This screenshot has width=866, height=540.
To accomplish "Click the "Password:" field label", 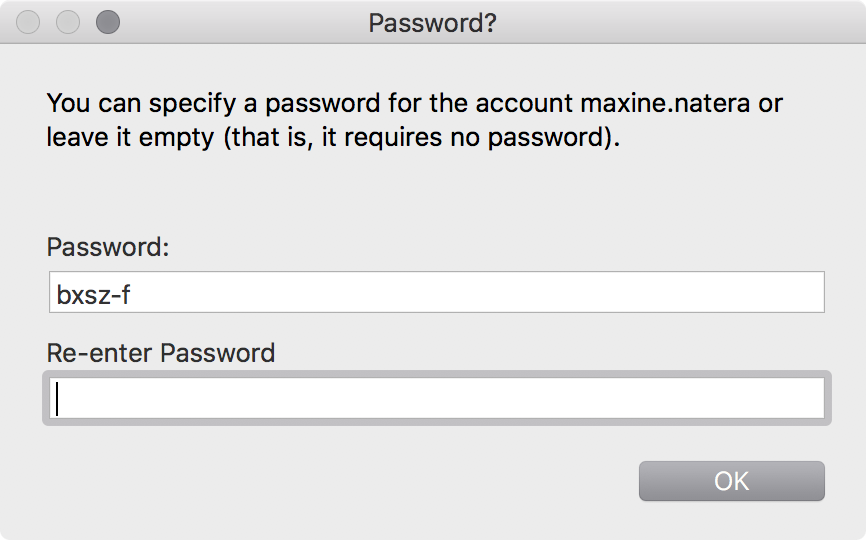I will coord(108,247).
